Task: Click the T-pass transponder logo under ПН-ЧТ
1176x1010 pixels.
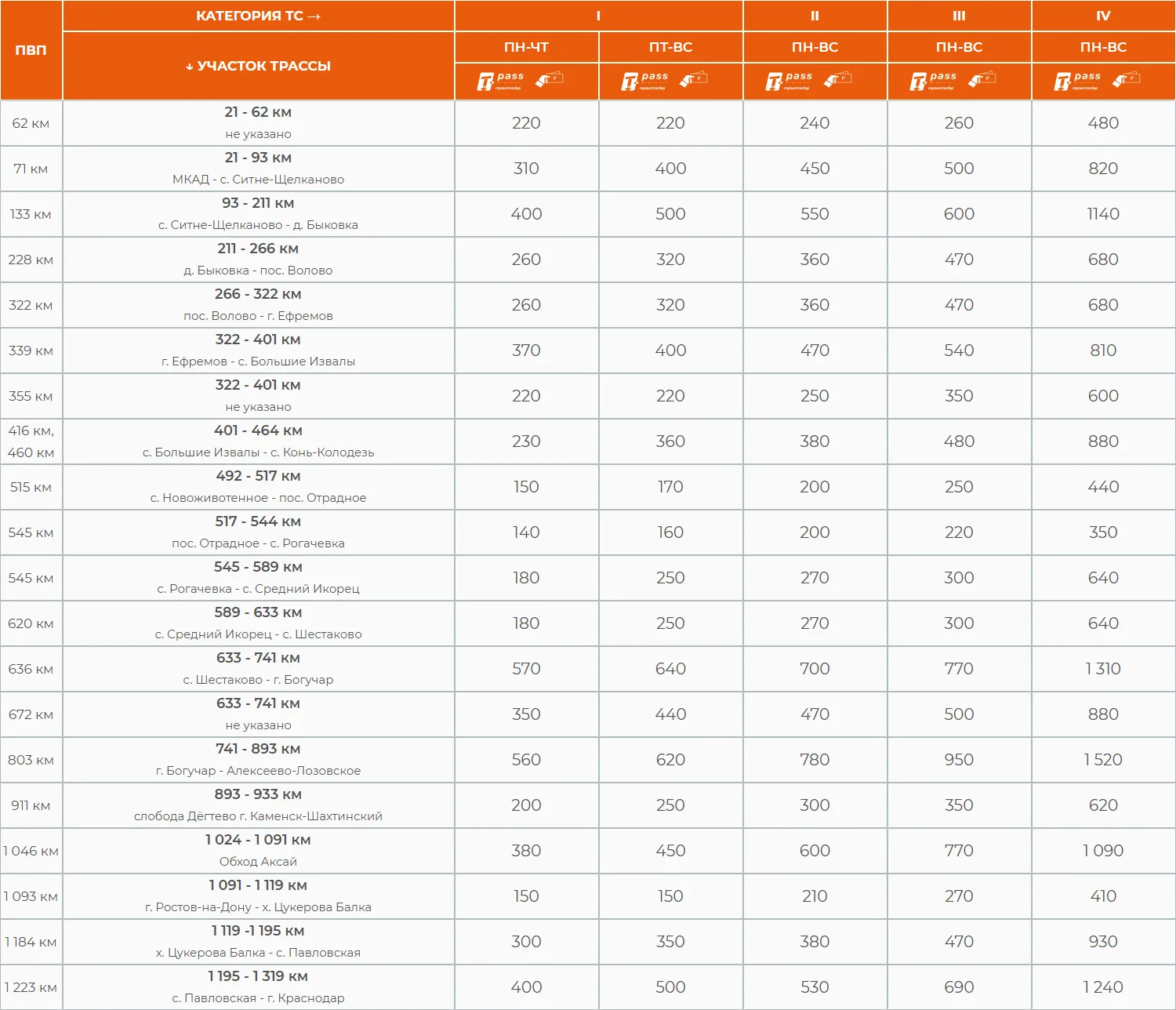Action: tap(500, 81)
